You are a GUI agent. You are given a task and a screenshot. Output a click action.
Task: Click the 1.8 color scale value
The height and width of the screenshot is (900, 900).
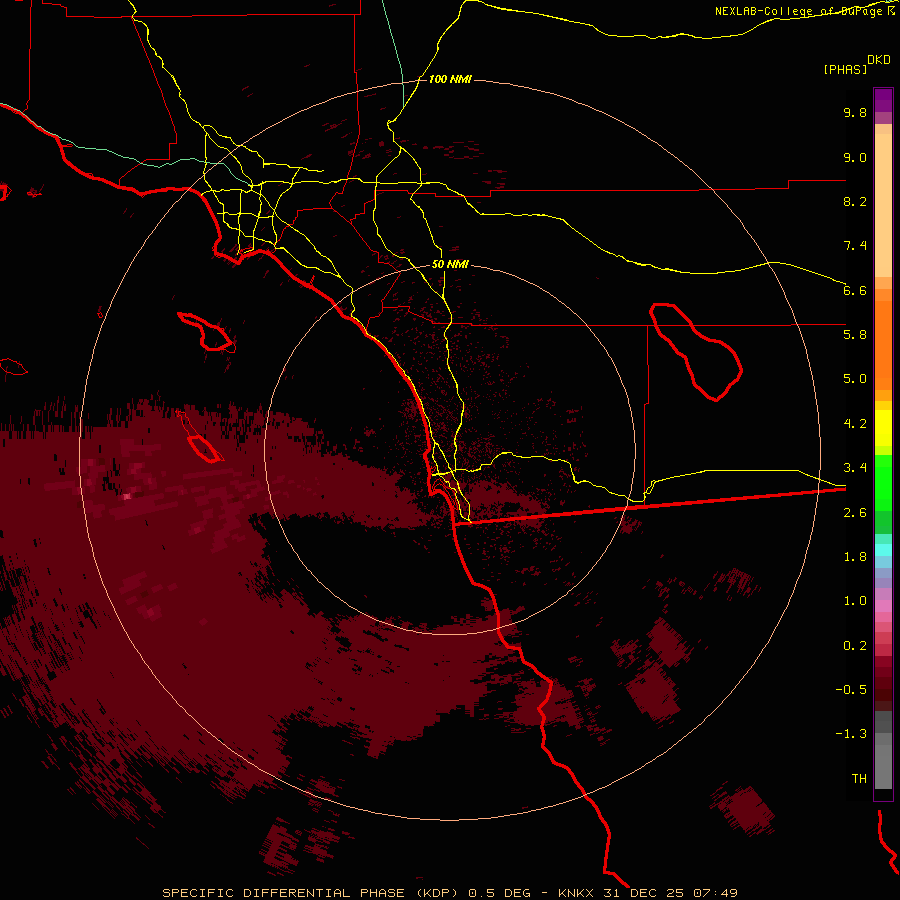[x=855, y=557]
